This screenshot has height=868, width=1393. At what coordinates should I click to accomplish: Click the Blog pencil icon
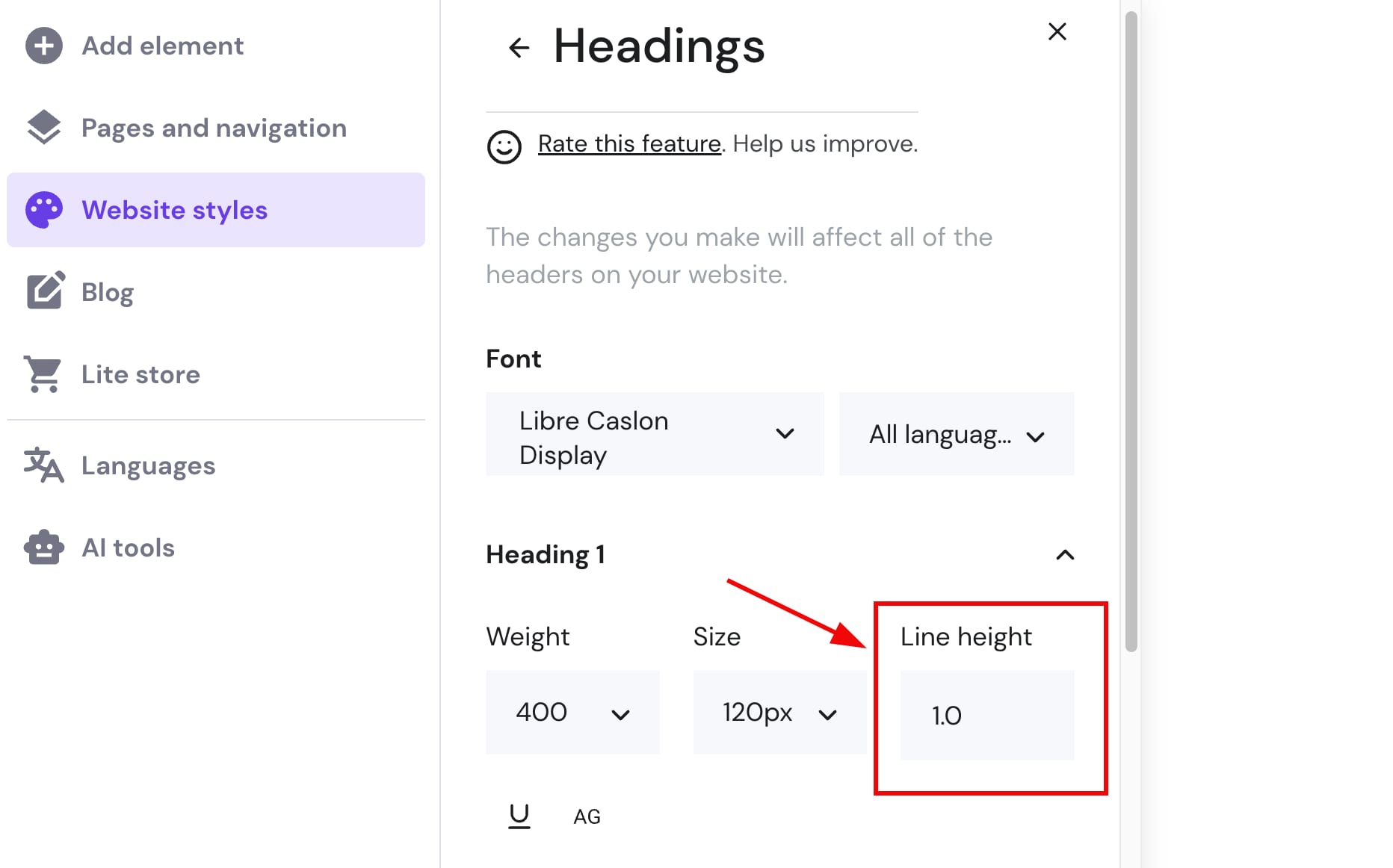click(45, 291)
